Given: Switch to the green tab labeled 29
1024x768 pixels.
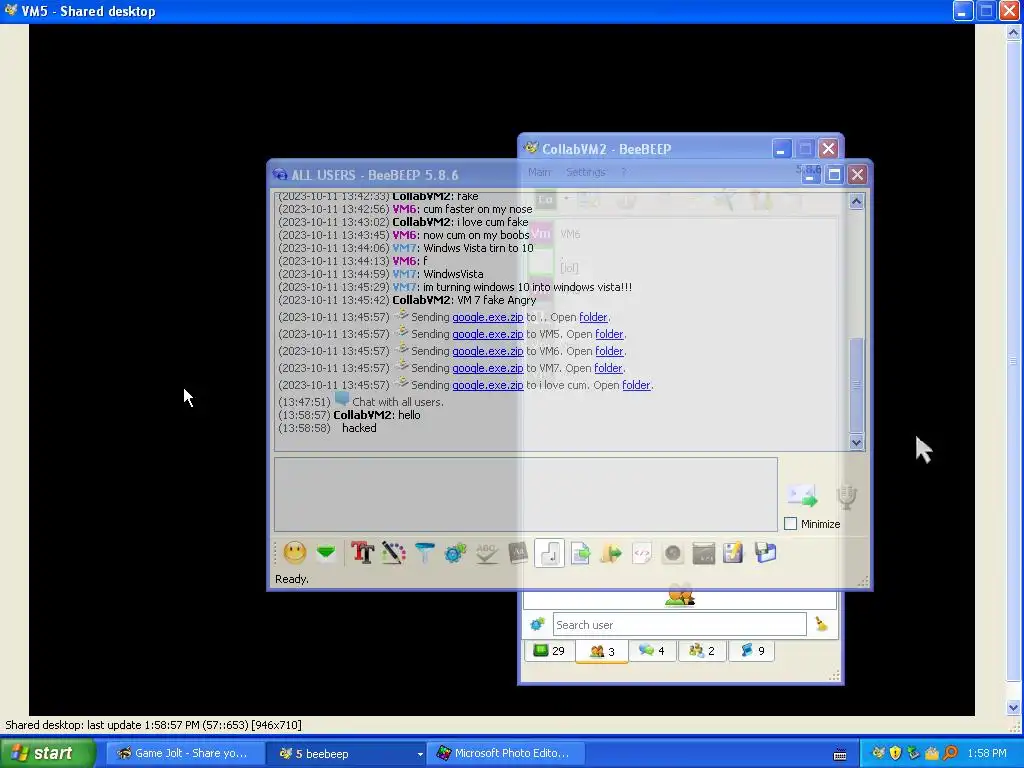Looking at the screenshot, I should point(549,651).
